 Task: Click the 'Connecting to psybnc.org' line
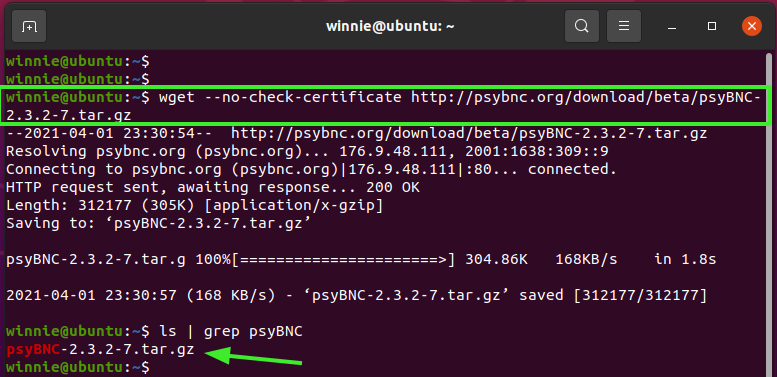coord(311,169)
